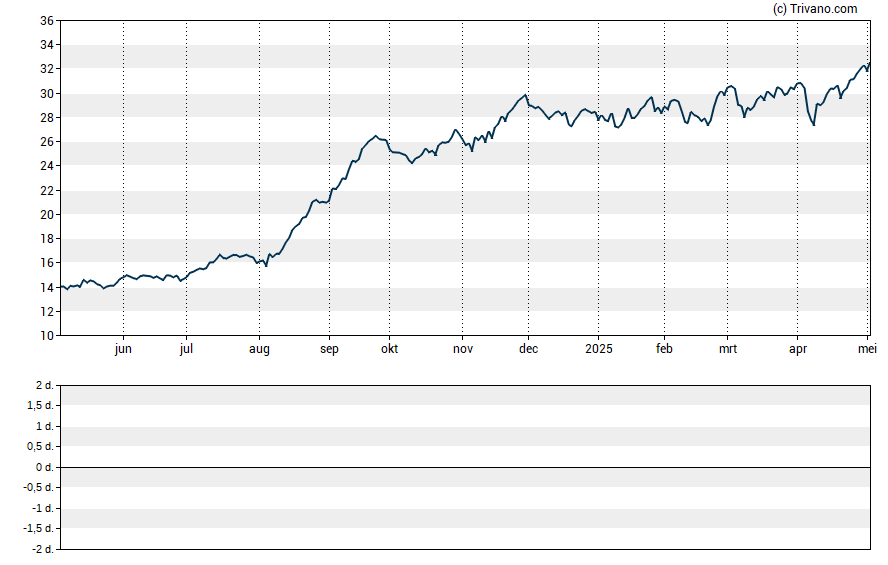Image resolution: width=888 pixels, height=565 pixels.
Task: Click the 'jul' month label
Action: pos(186,349)
